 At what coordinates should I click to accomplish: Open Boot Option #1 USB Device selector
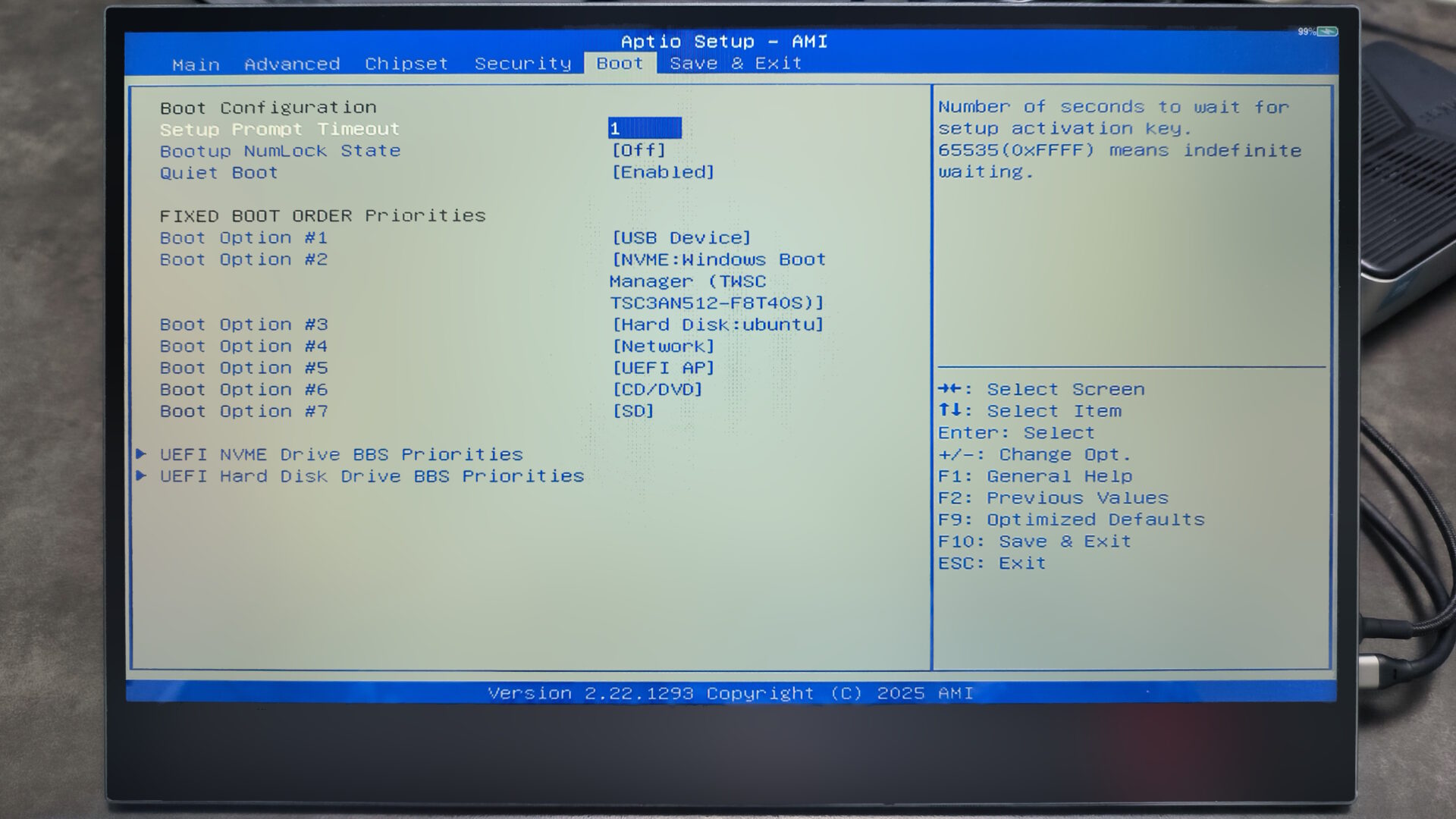(680, 238)
